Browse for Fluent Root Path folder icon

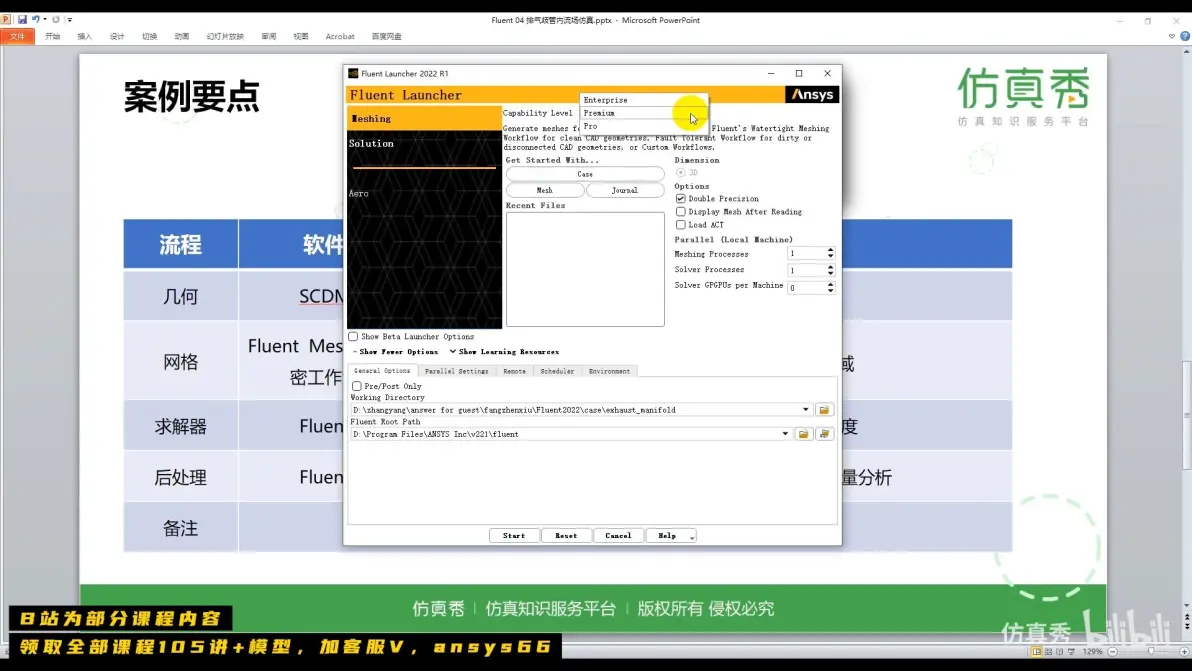804,434
